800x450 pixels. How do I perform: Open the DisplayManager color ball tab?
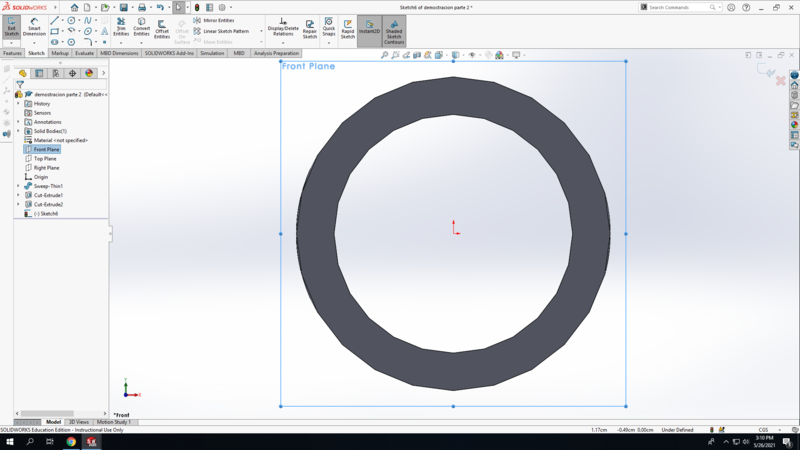(x=89, y=73)
